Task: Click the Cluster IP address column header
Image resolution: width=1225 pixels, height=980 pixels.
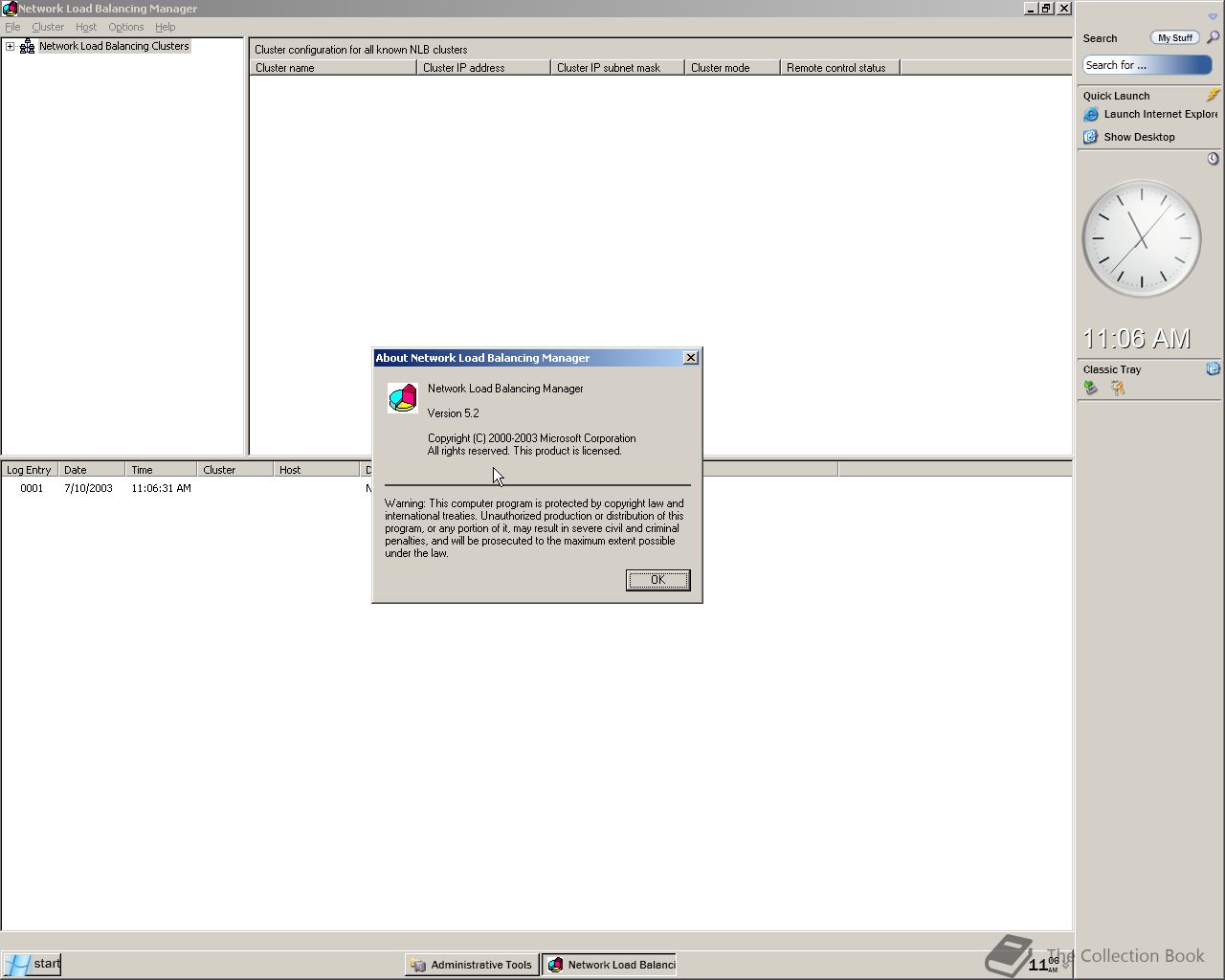Action: click(x=483, y=68)
